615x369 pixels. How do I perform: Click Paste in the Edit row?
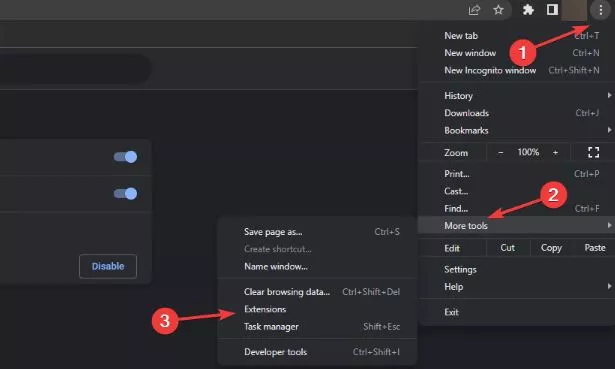click(595, 248)
